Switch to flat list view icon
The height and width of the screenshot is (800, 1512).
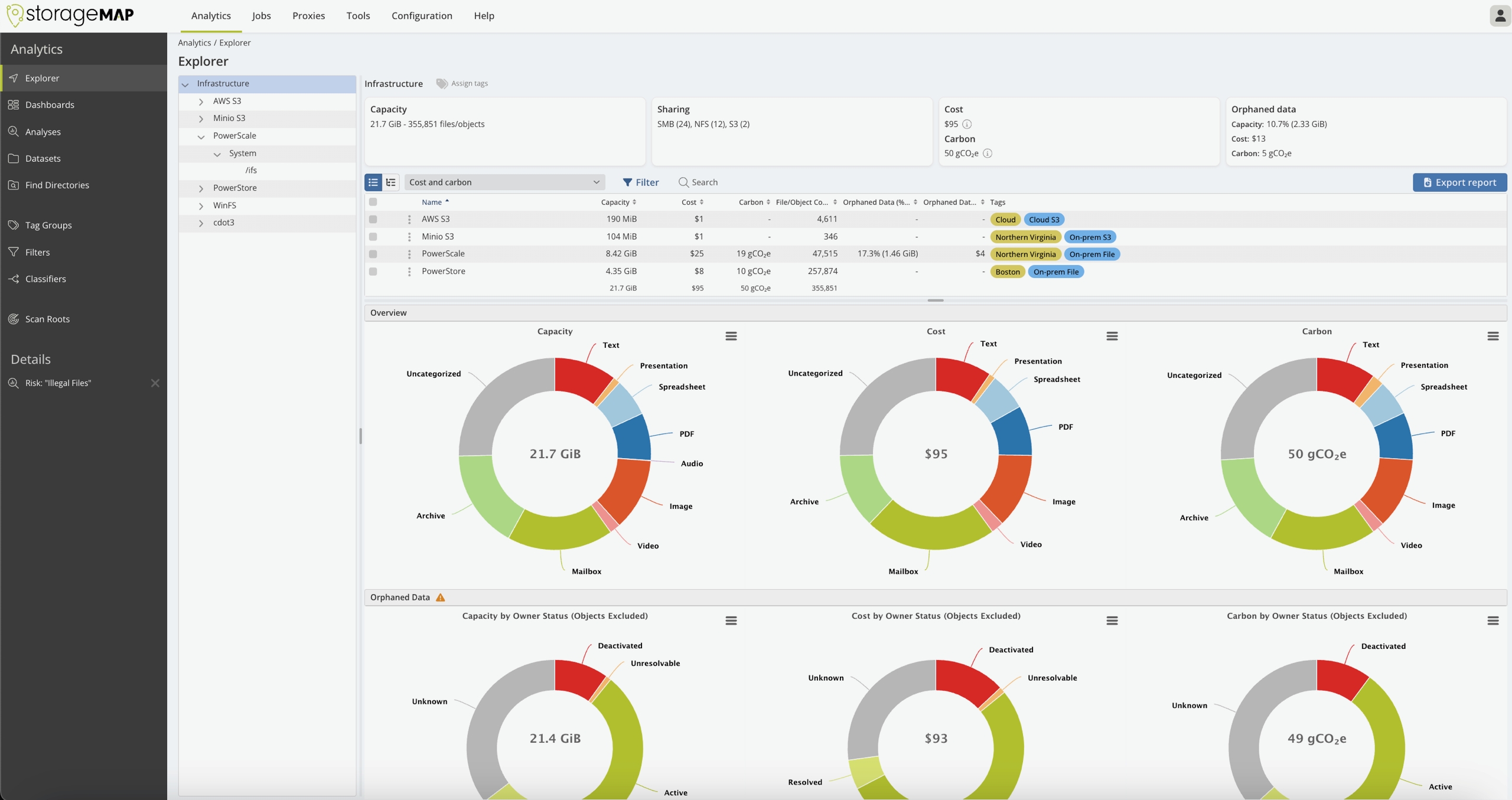pyautogui.click(x=373, y=182)
